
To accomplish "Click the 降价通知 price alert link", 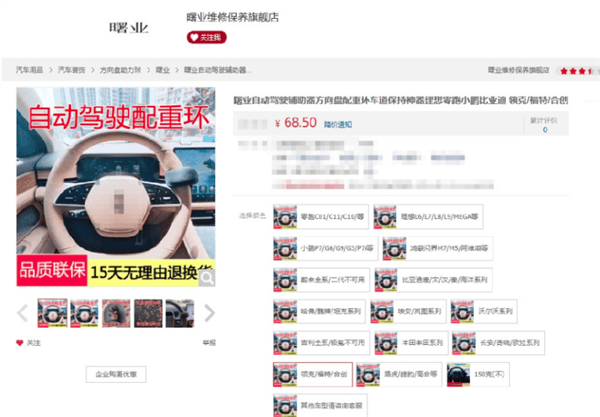I will 342,124.
